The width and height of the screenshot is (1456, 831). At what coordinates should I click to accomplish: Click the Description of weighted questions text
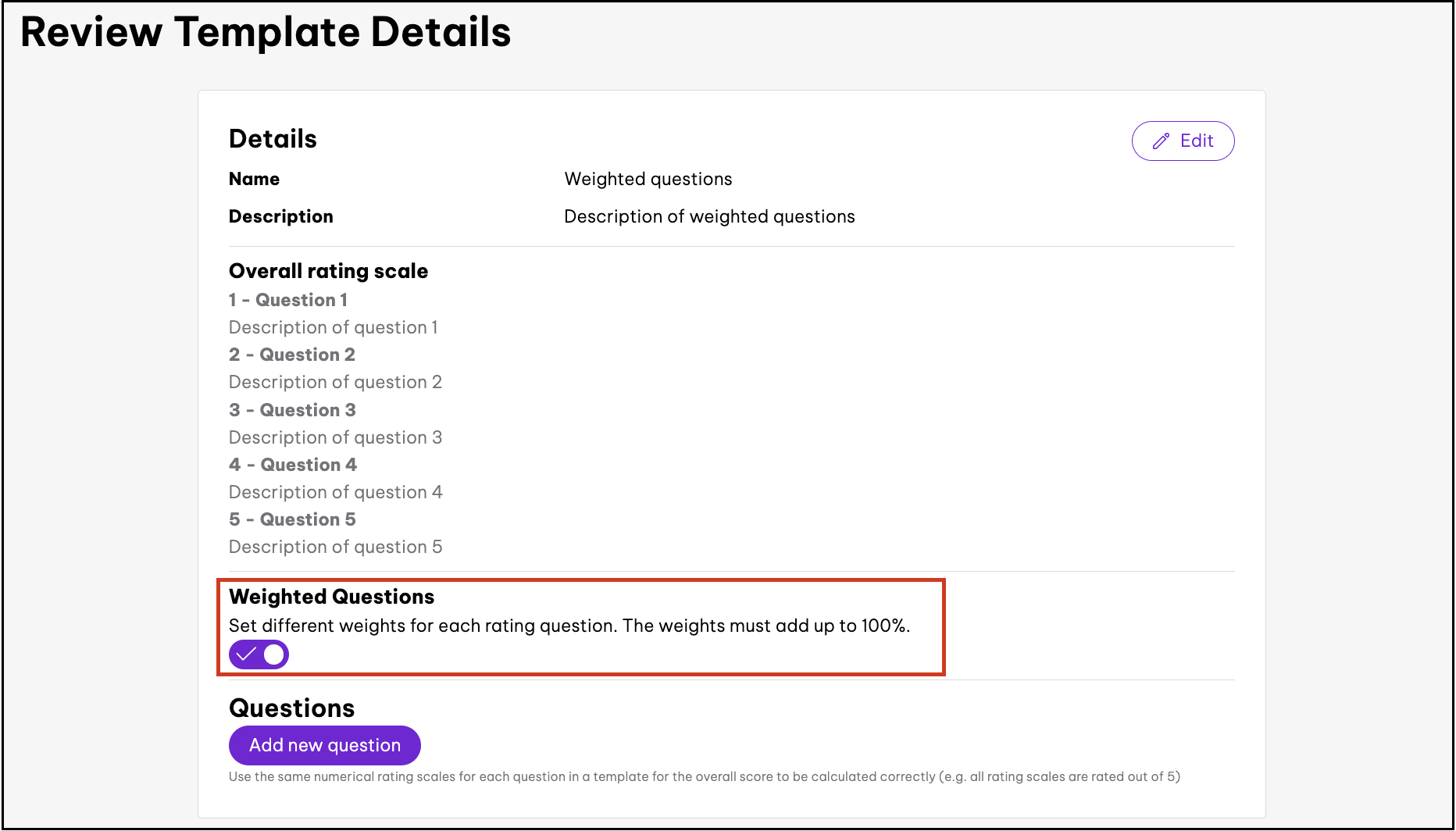[x=708, y=216]
